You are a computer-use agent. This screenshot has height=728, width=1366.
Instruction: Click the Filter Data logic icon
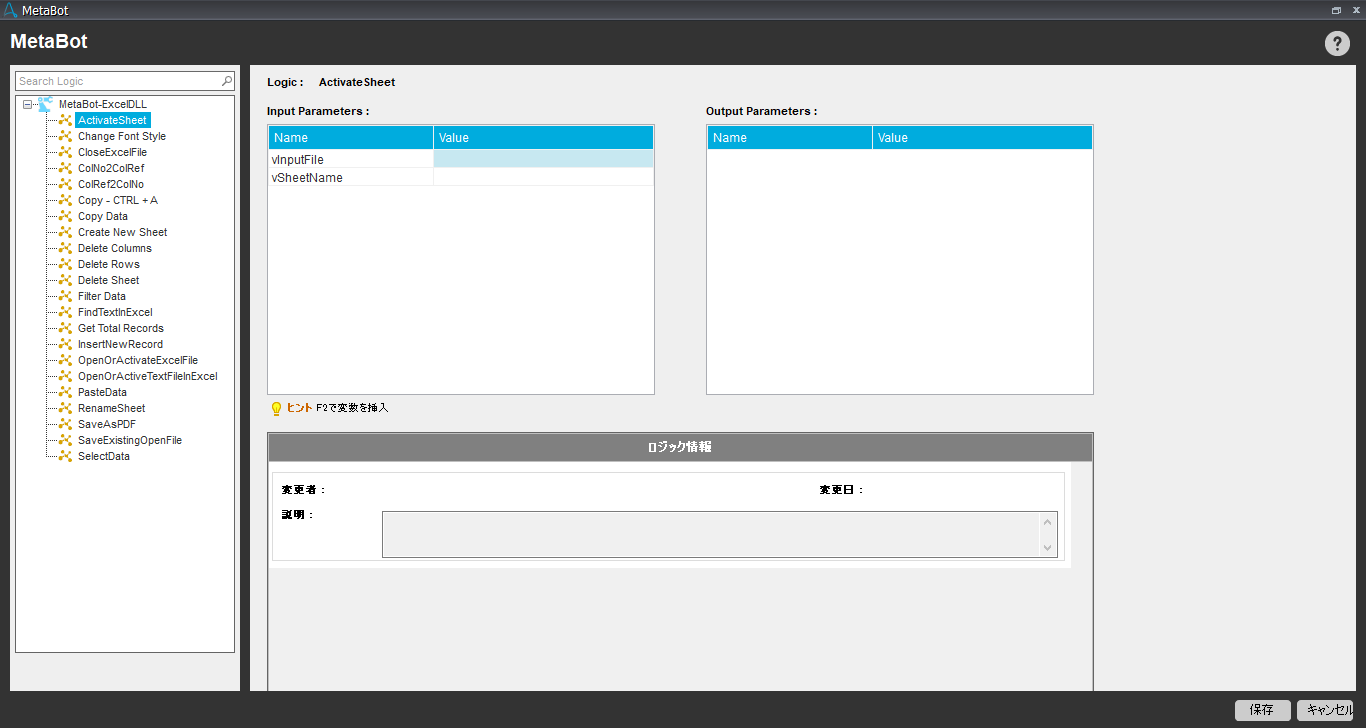[65, 296]
